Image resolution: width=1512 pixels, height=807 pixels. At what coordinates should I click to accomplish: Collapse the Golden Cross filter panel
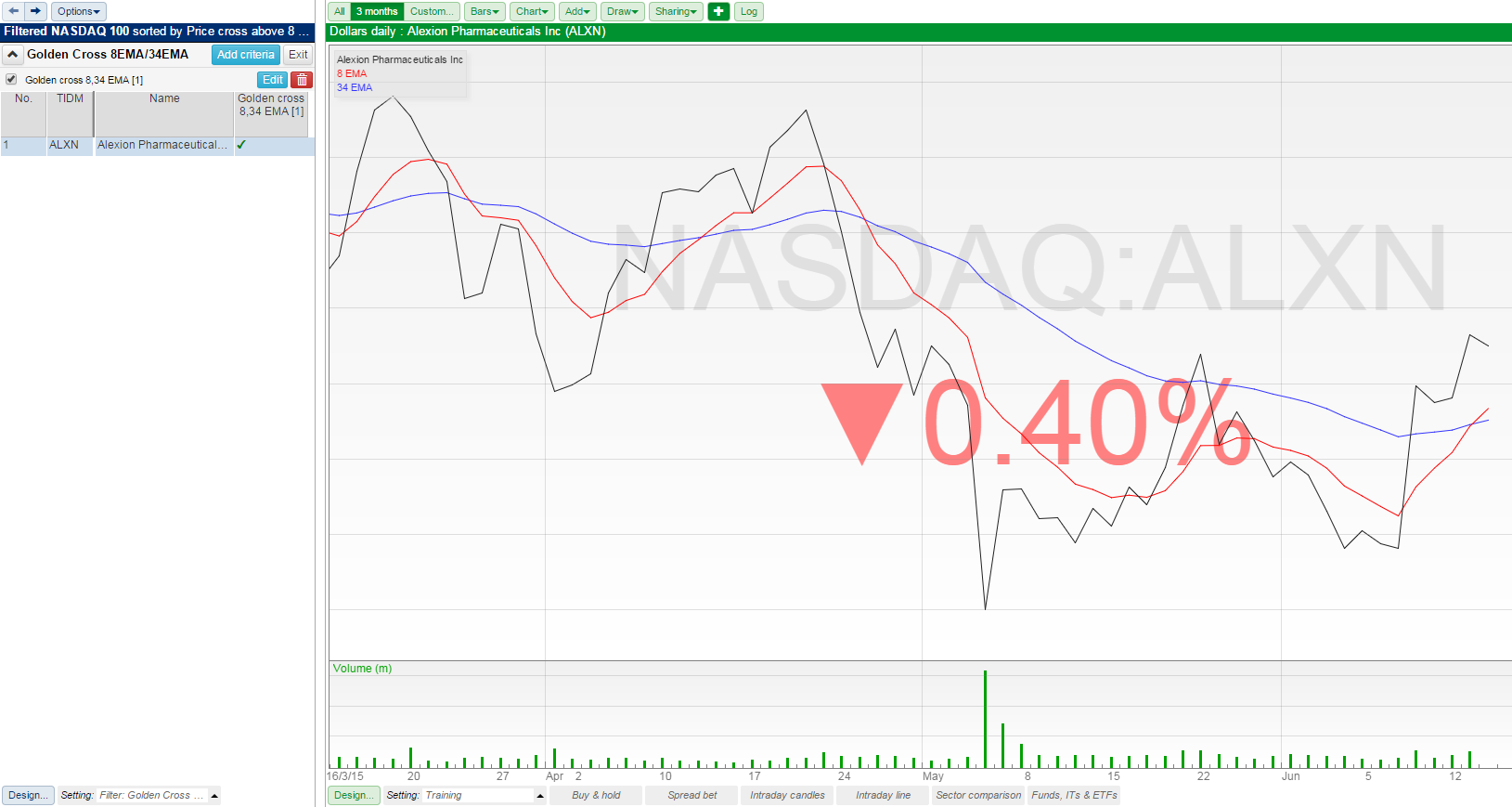point(12,55)
